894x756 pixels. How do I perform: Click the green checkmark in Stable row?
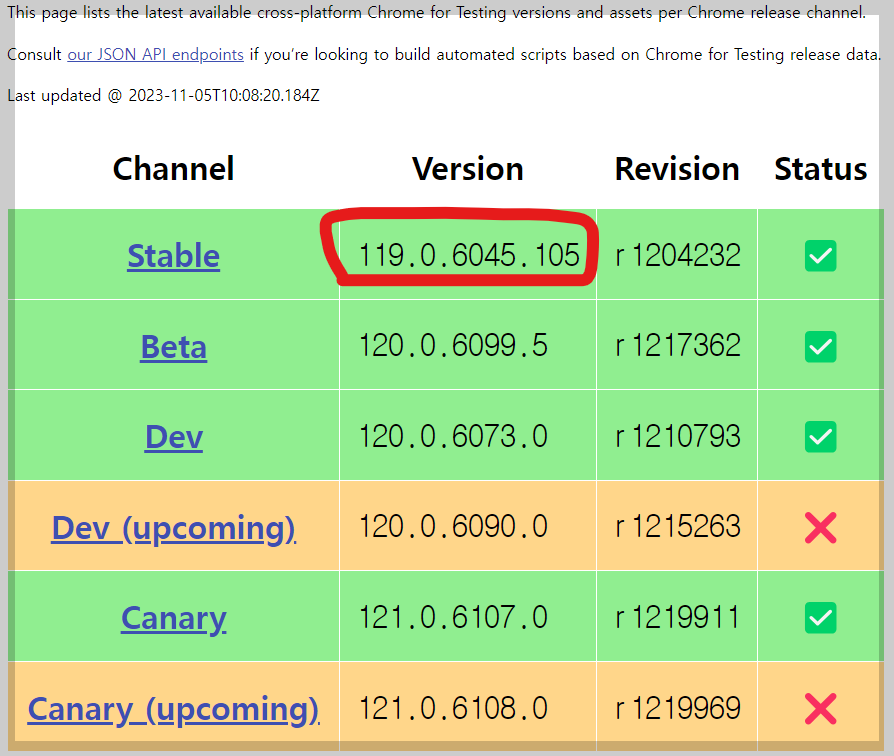pyautogui.click(x=820, y=255)
